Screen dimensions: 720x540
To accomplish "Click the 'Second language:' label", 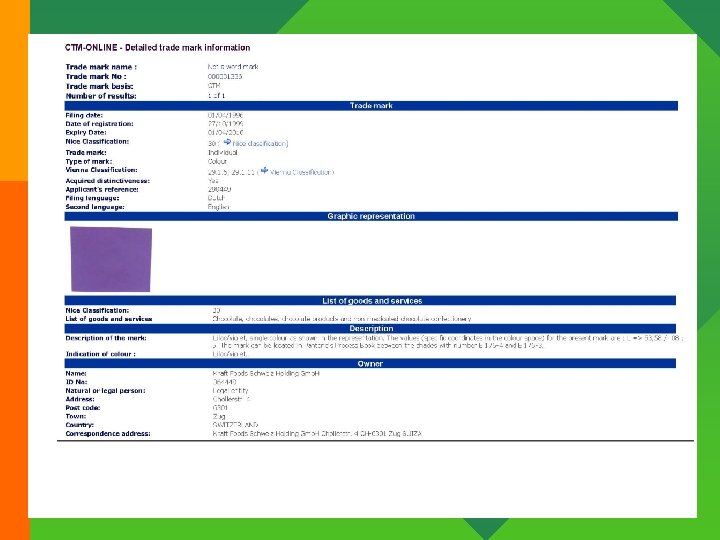I will pos(95,207).
